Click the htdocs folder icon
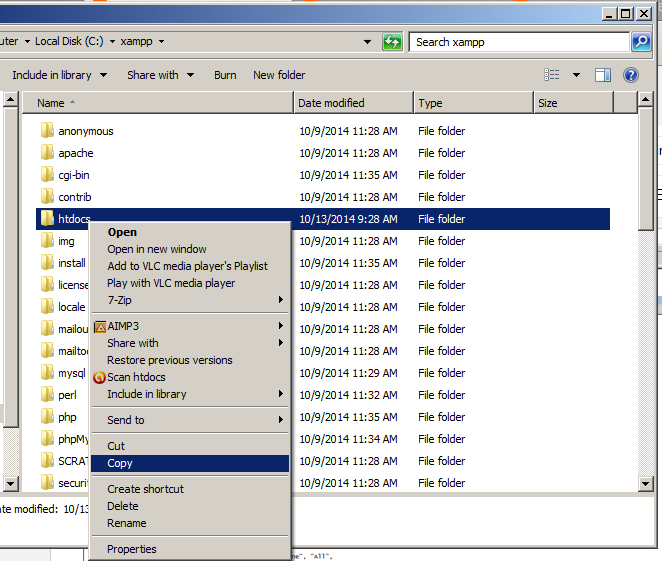The image size is (662, 561). 47,218
